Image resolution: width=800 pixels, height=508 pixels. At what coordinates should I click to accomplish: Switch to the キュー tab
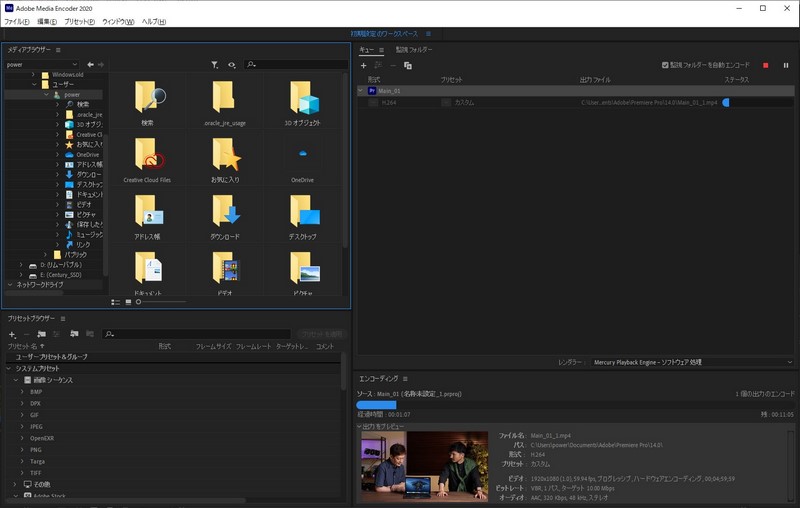(366, 50)
